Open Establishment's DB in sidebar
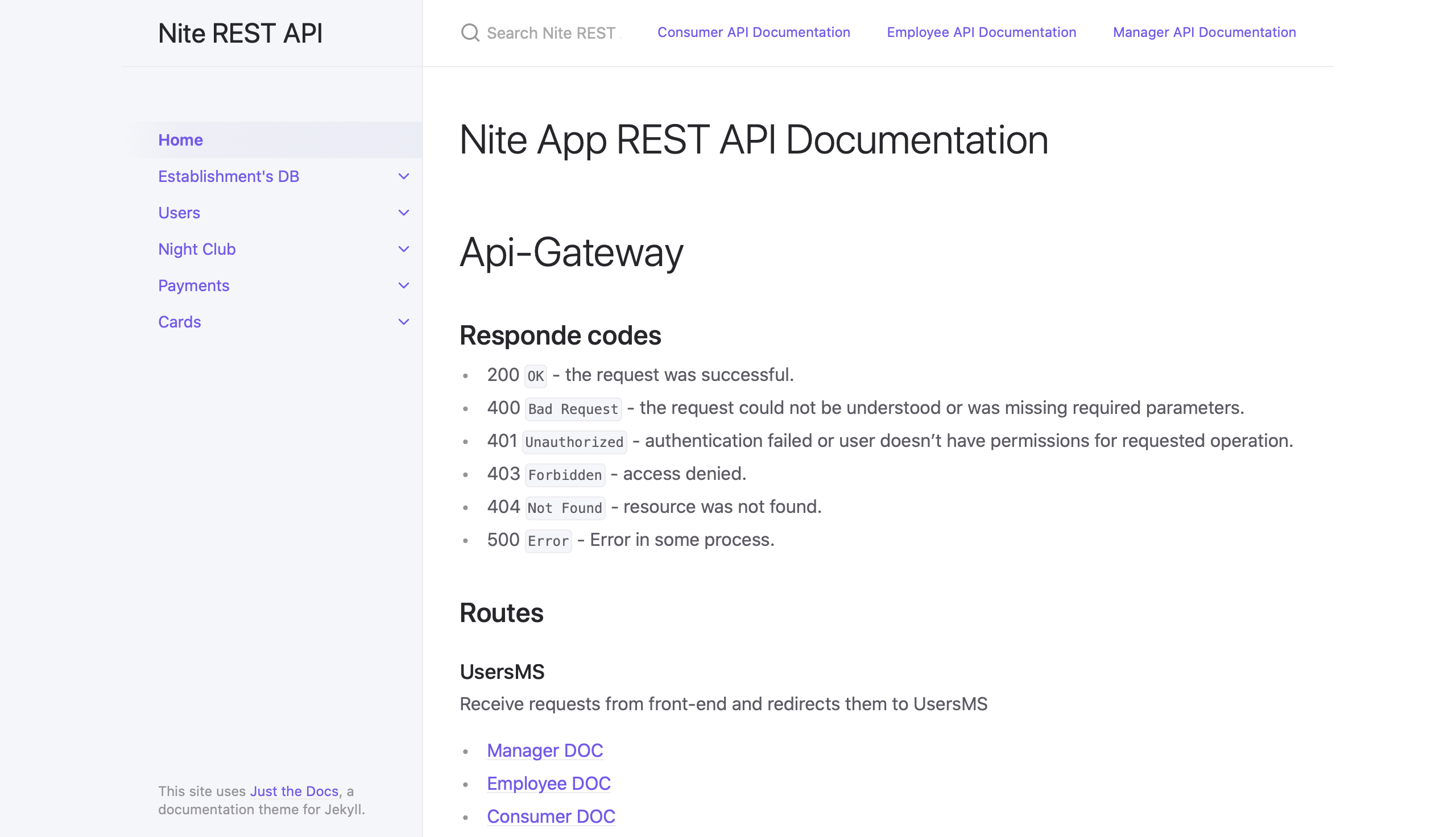The image size is (1456, 837). point(229,176)
